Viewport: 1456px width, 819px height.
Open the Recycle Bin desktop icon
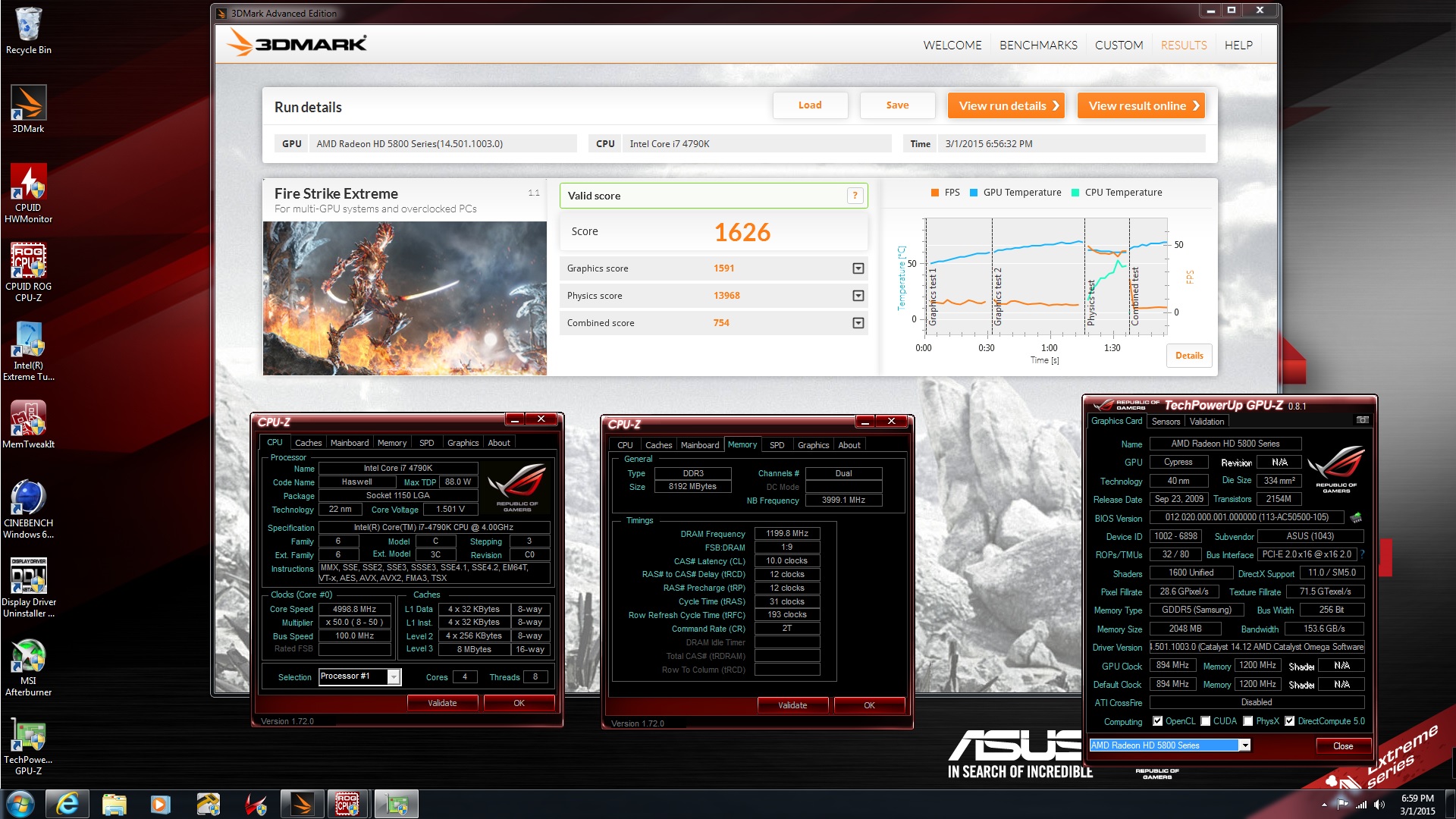pyautogui.click(x=29, y=30)
